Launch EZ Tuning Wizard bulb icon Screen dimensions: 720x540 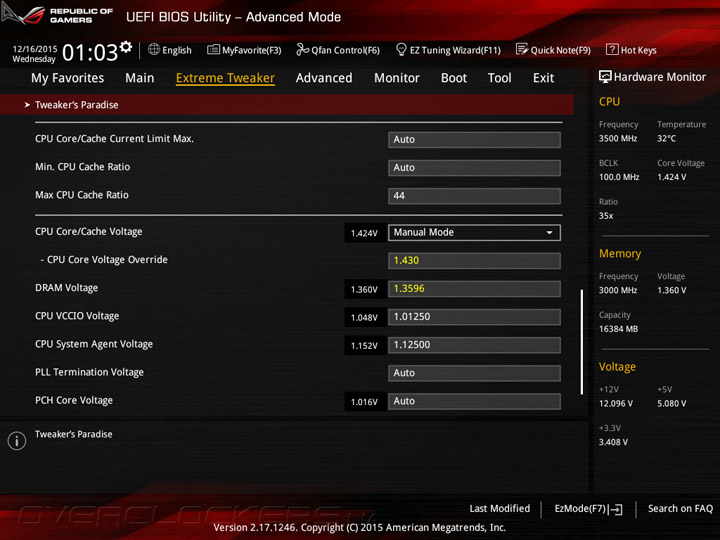[x=401, y=49]
